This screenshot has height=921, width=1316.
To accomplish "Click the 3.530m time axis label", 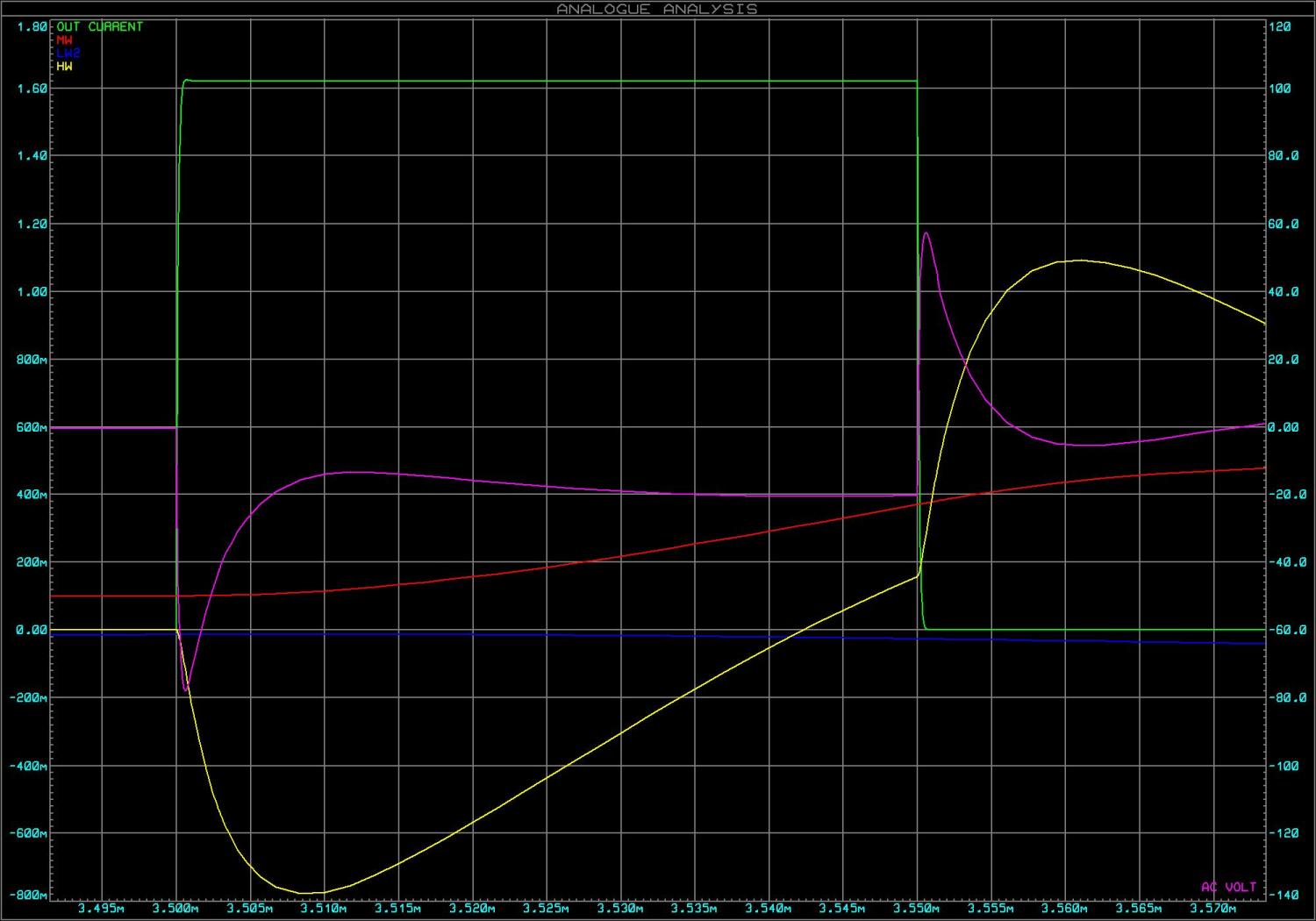I will tap(621, 909).
